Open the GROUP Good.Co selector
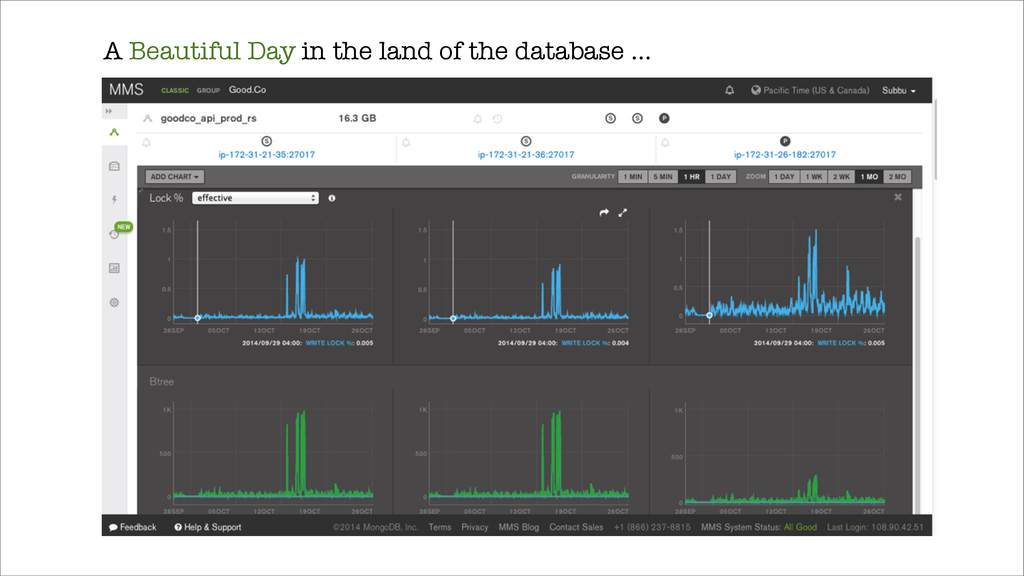The image size is (1024, 576). click(x=231, y=90)
